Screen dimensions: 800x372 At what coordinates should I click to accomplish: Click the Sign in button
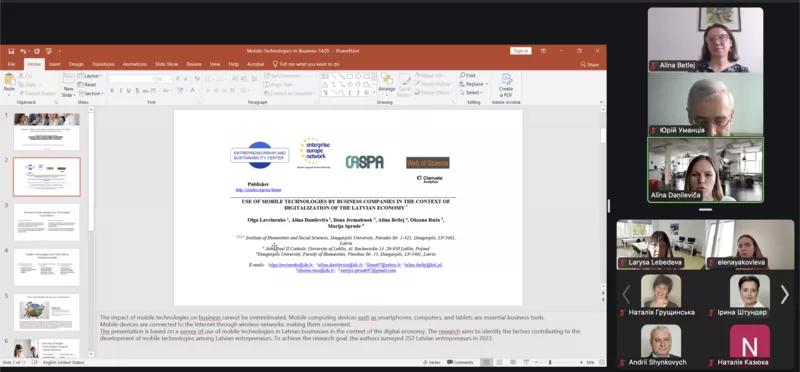point(520,51)
